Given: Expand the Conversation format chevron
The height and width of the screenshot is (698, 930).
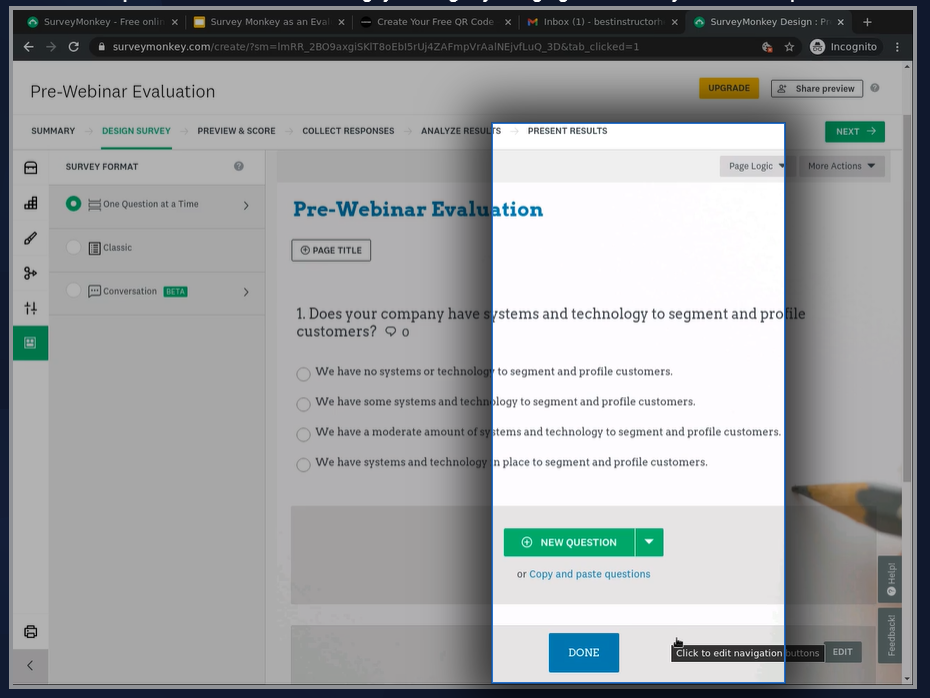Looking at the screenshot, I should 246,292.
